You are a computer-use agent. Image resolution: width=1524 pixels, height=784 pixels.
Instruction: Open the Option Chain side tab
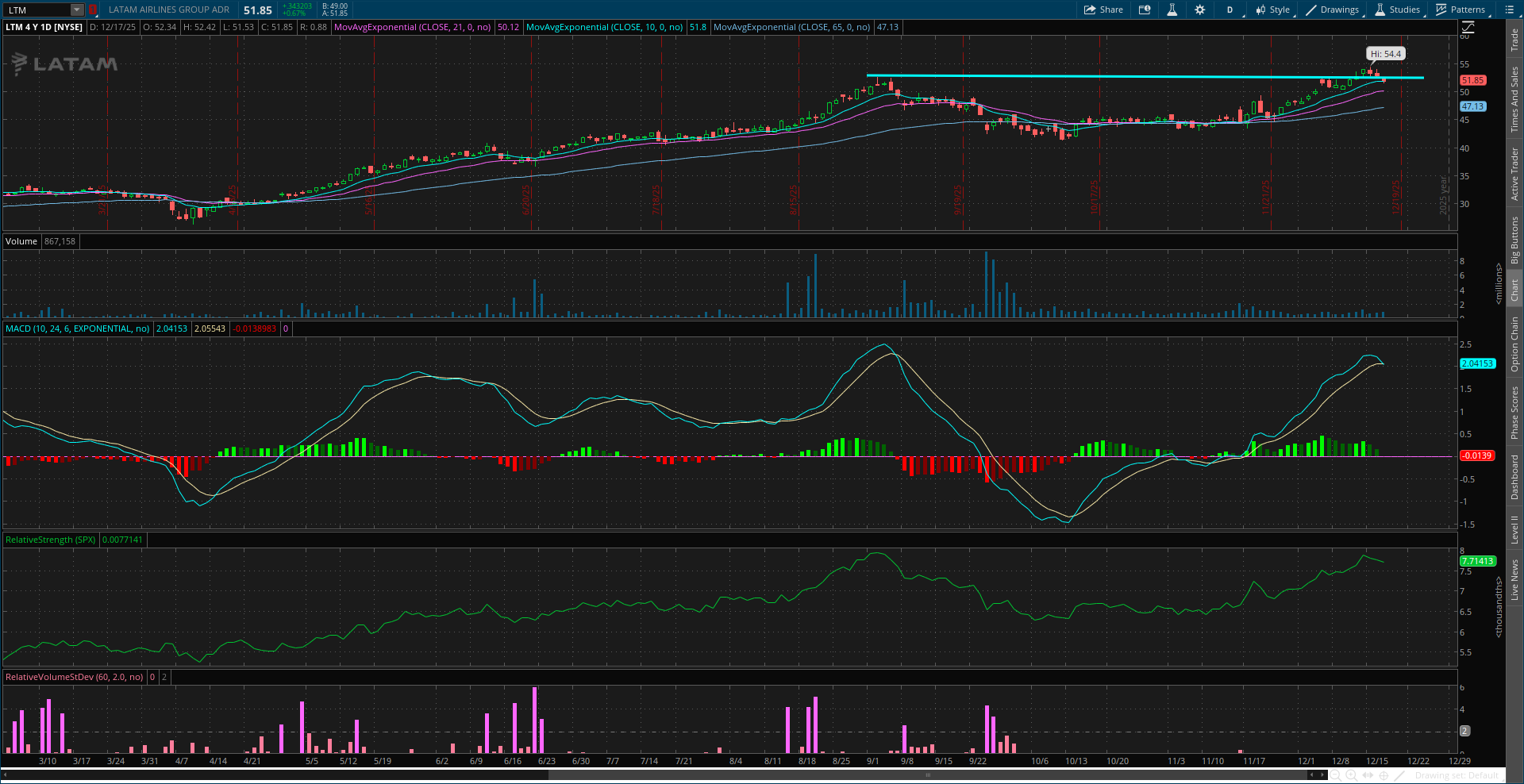point(1514,344)
